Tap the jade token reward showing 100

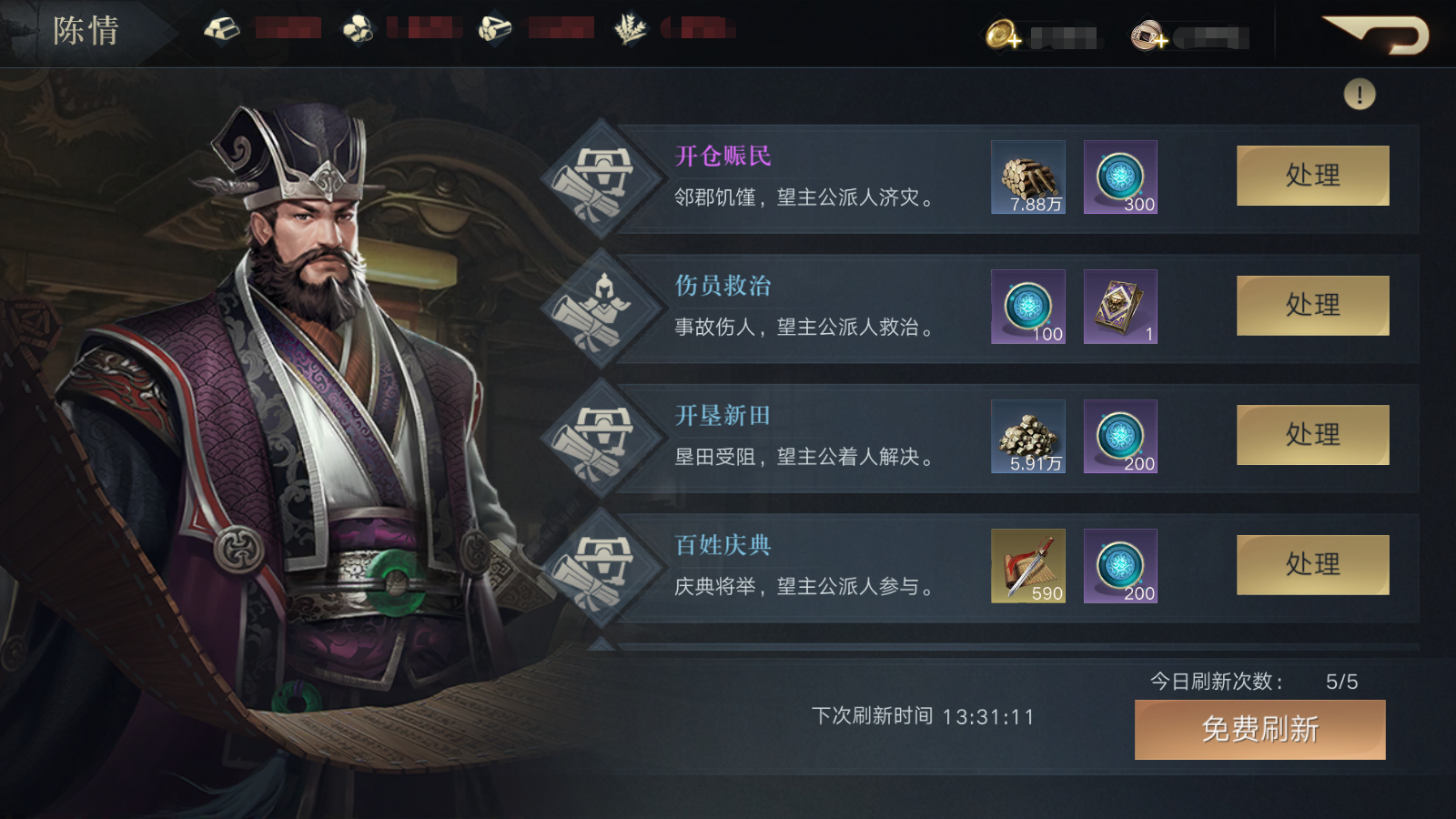tap(1028, 307)
